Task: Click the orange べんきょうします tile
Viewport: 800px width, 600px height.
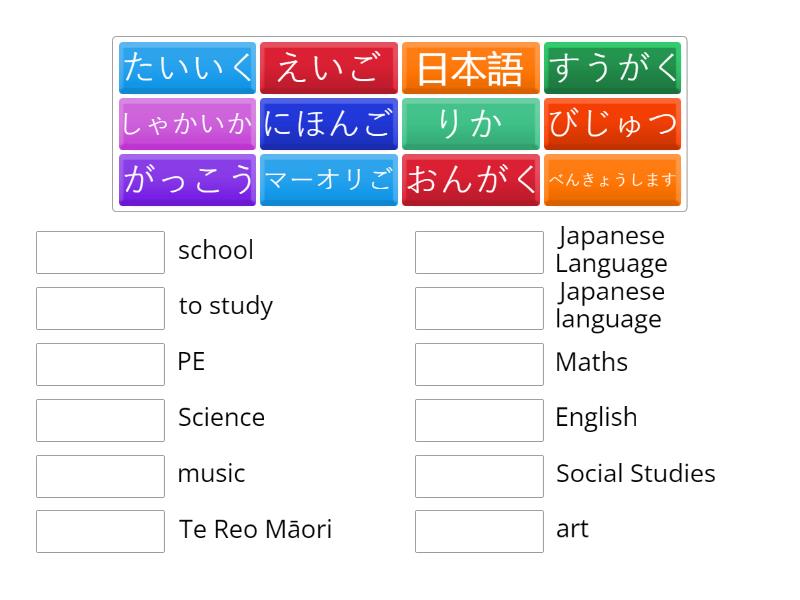Action: coord(612,180)
